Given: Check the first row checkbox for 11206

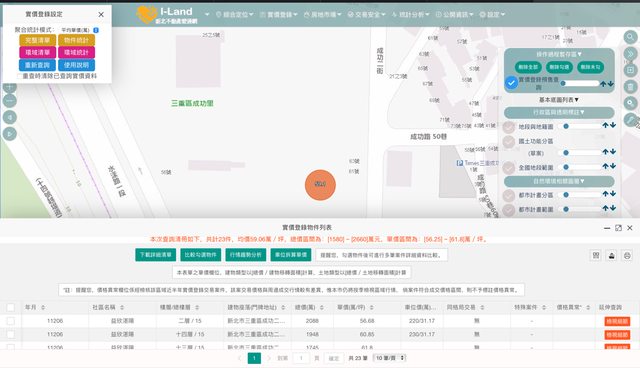Looking at the screenshot, I should 11,321.
